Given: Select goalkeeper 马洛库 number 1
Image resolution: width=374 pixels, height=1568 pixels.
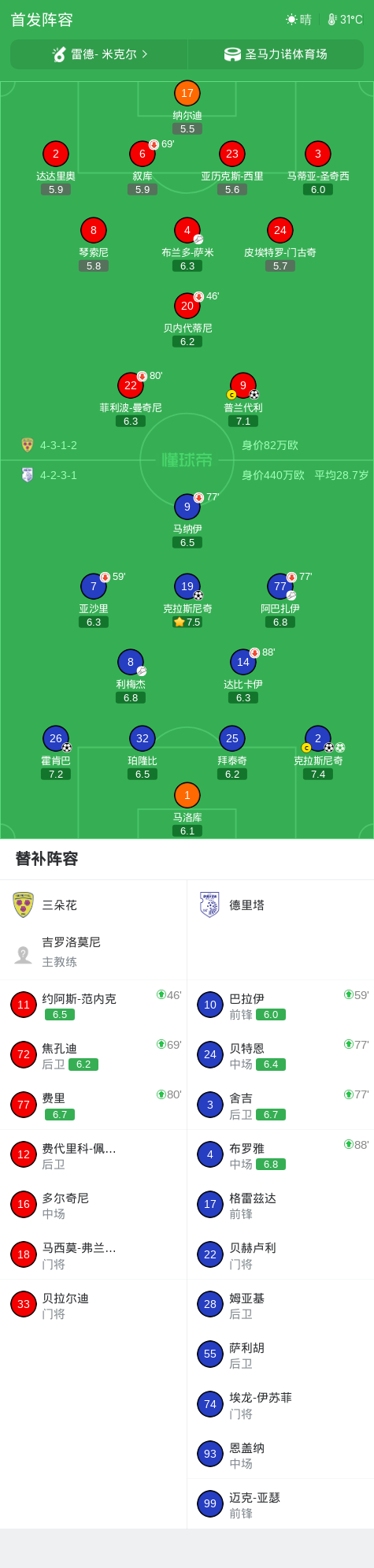Looking at the screenshot, I should 187,795.
